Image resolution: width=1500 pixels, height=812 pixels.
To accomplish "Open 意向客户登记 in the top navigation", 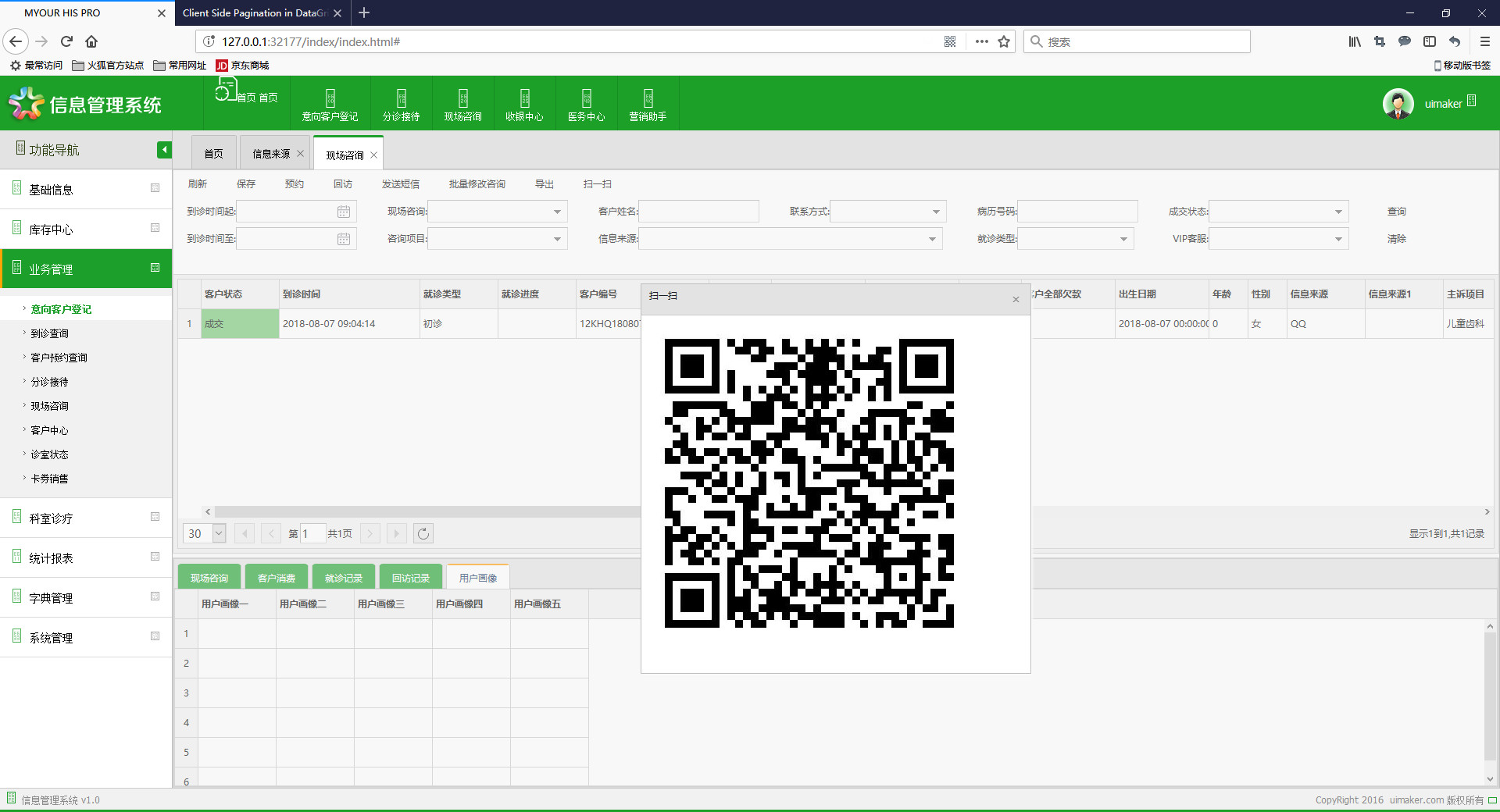I will click(330, 104).
